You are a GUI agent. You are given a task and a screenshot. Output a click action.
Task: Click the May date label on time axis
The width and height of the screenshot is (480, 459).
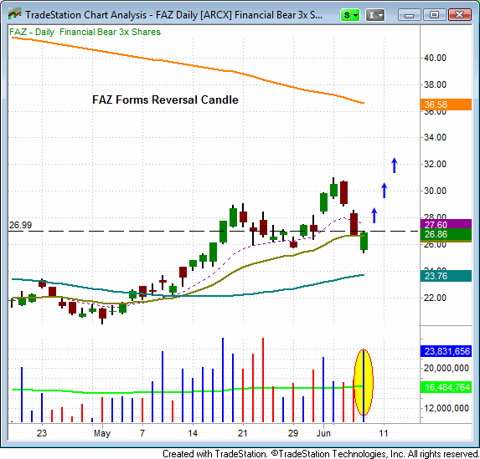click(x=102, y=433)
